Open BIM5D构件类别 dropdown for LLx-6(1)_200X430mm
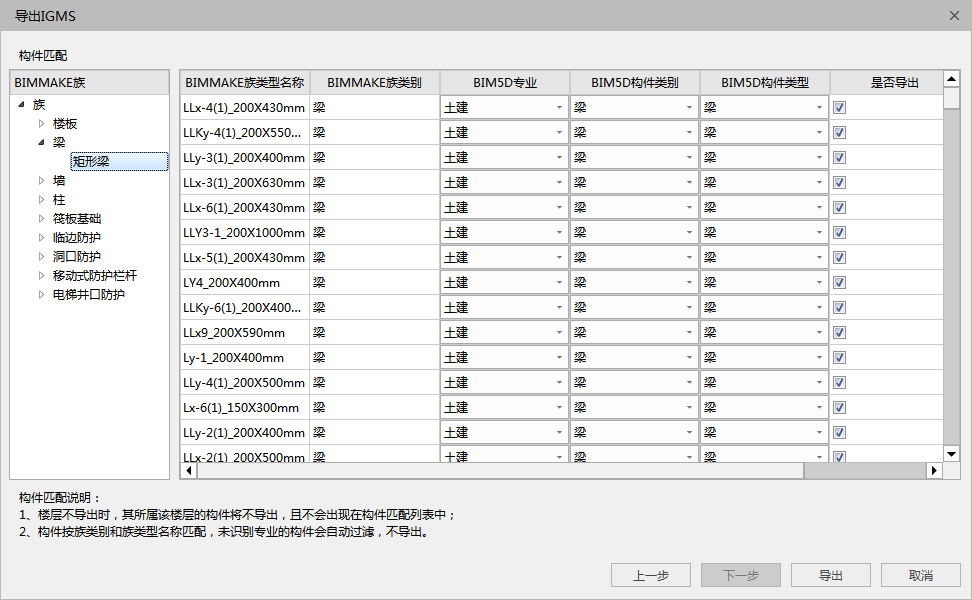The image size is (972, 600). pos(634,208)
